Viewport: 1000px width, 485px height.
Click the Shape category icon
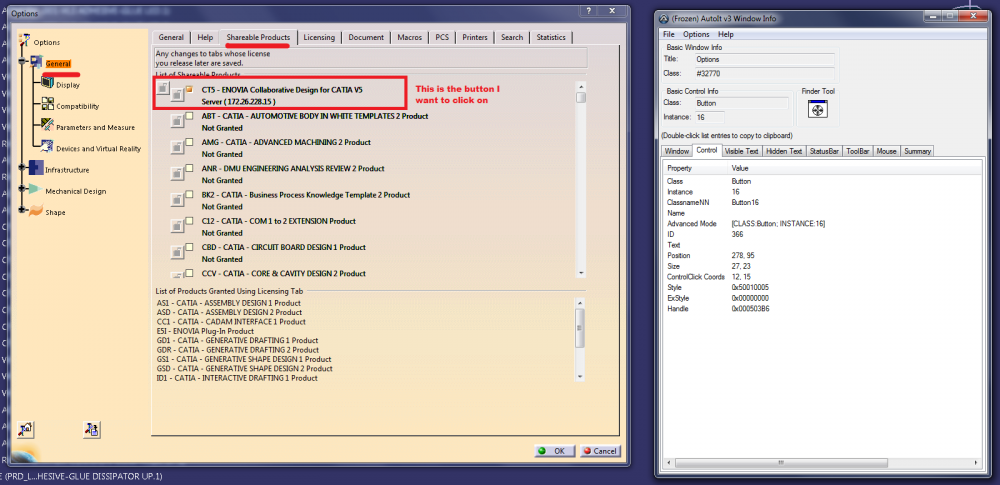[36, 211]
